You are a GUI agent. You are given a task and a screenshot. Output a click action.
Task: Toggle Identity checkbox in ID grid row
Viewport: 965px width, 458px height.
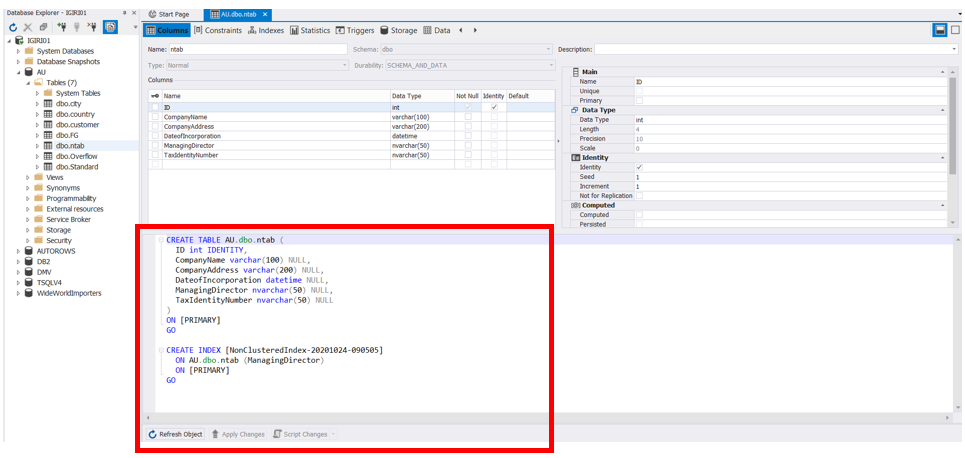[x=494, y=107]
